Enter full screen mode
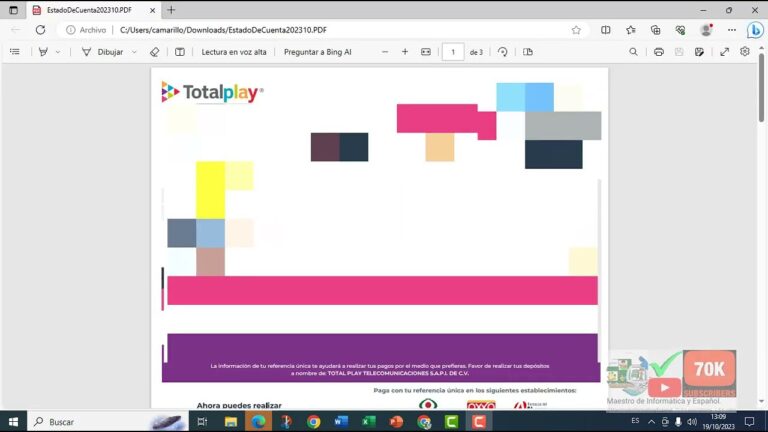 pyautogui.click(x=724, y=52)
